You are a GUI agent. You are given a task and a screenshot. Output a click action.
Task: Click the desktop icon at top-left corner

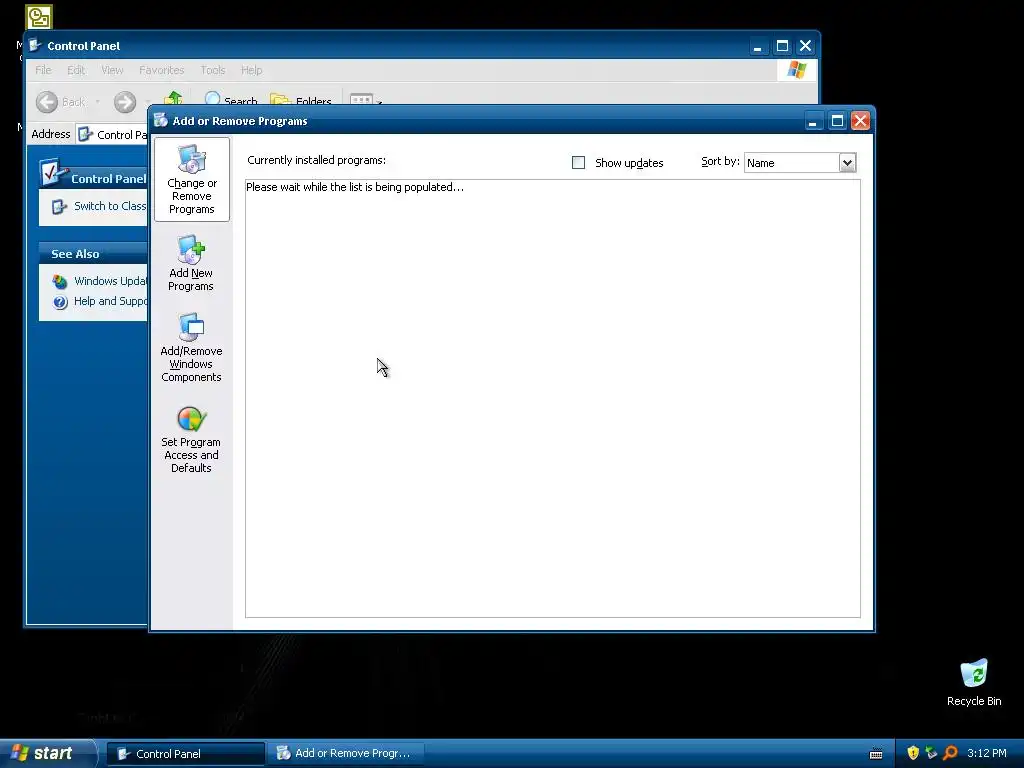click(39, 17)
